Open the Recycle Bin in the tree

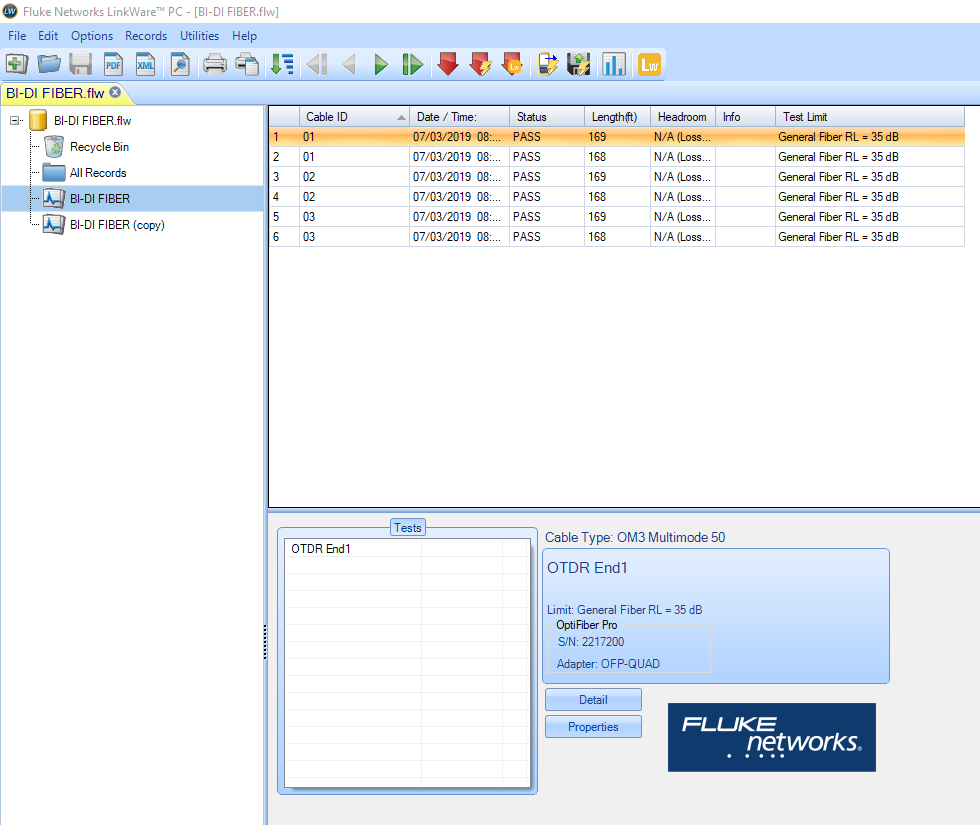click(x=99, y=147)
